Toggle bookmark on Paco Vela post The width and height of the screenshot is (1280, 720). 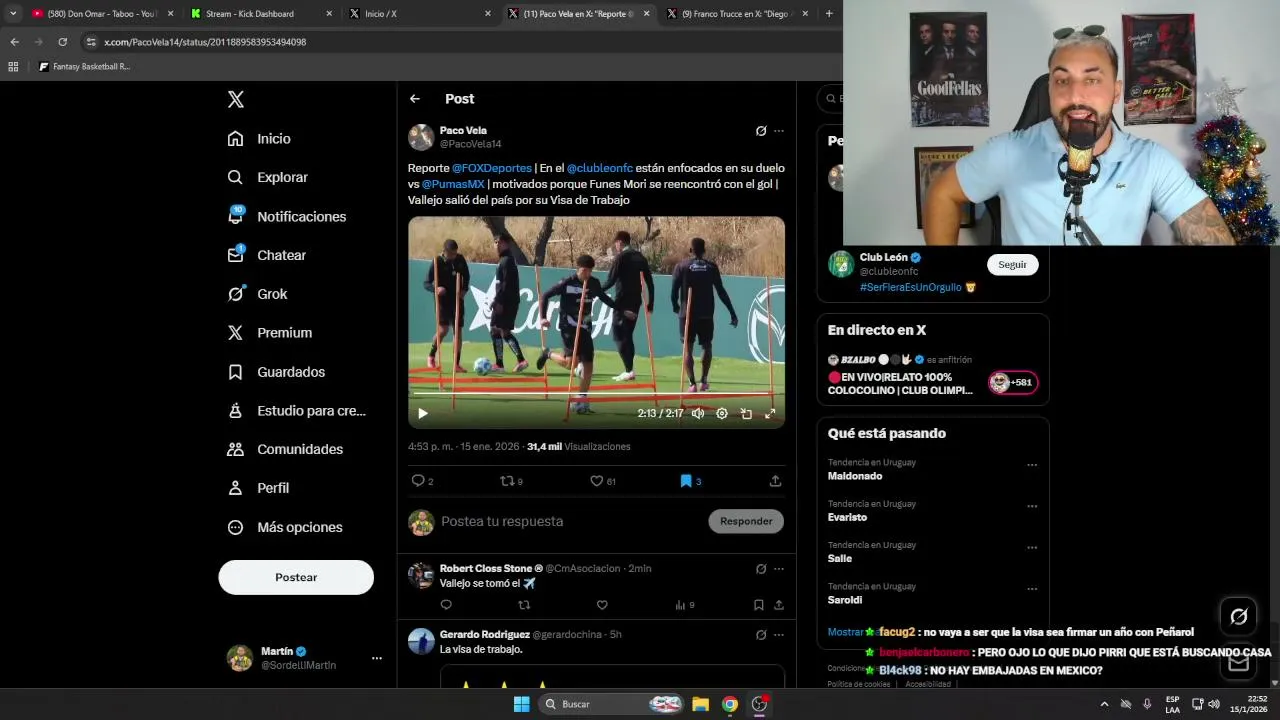[690, 481]
